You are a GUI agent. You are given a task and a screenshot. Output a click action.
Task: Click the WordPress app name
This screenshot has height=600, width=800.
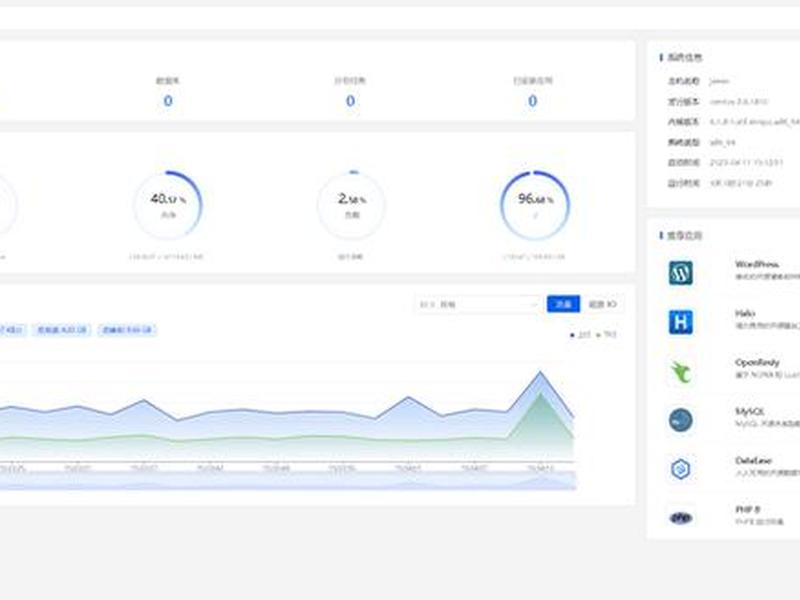(x=757, y=264)
